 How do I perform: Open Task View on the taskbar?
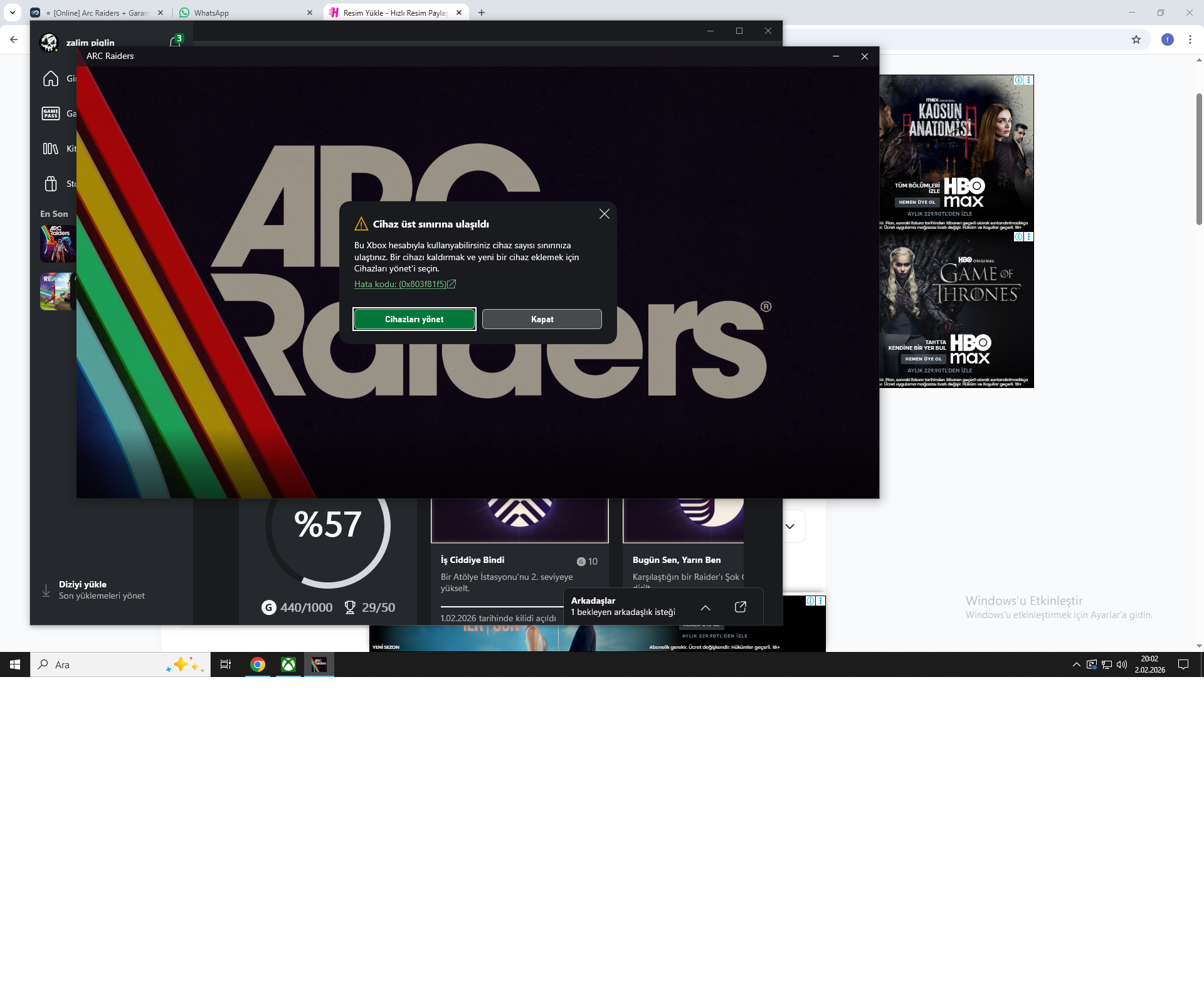[x=226, y=664]
